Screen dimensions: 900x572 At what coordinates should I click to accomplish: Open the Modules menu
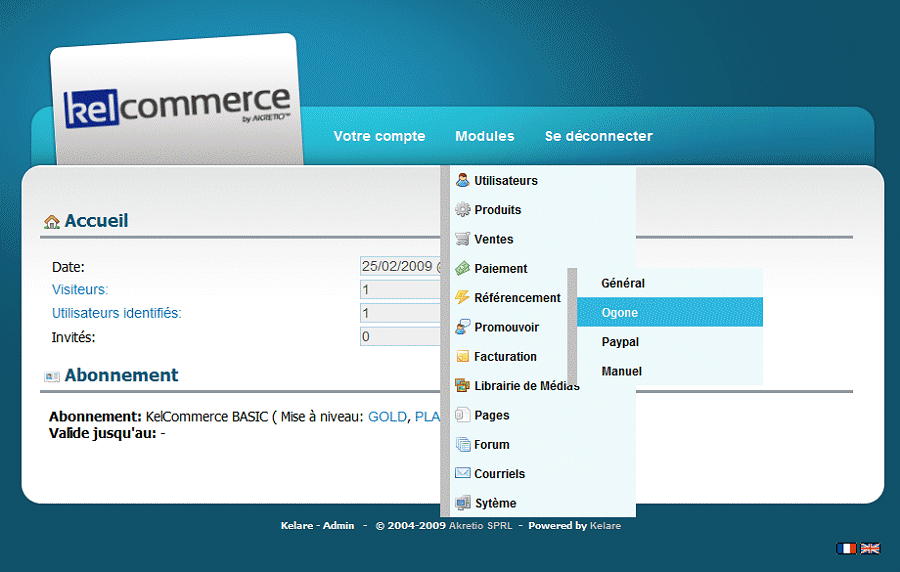[x=484, y=136]
